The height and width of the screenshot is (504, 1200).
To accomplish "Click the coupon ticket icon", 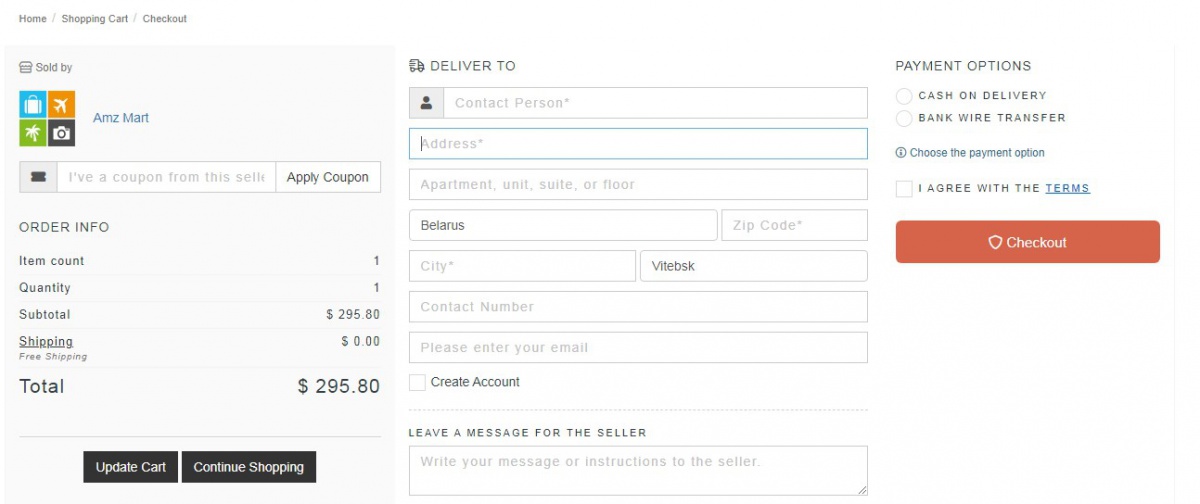I will [x=38, y=177].
